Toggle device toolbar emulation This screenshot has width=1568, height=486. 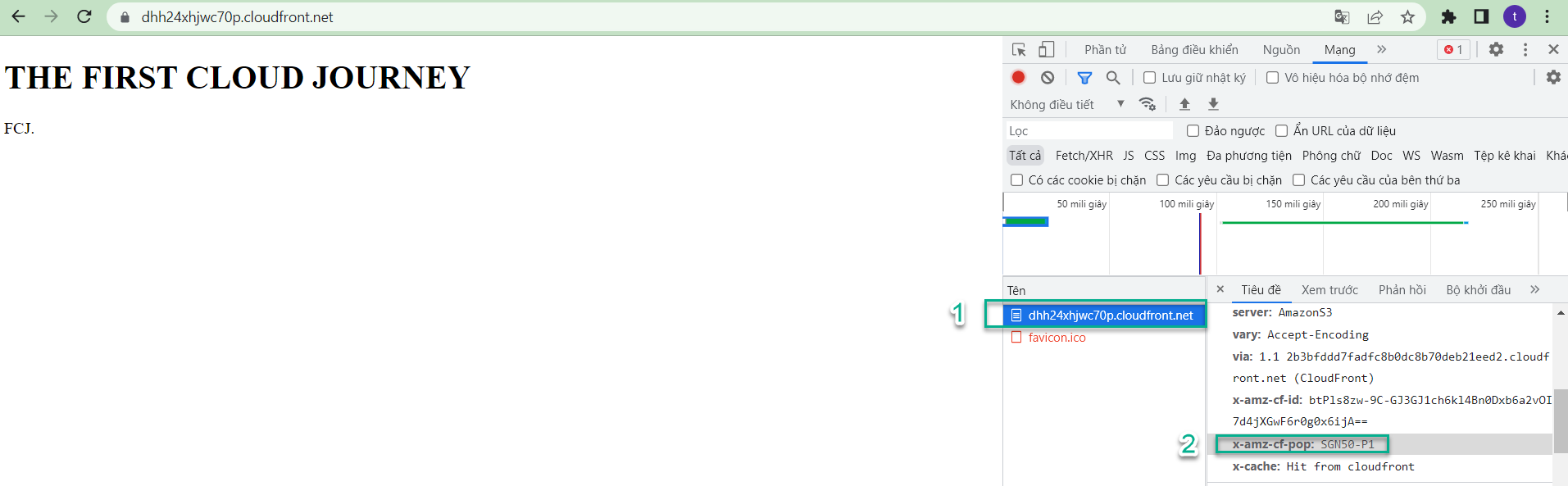click(1046, 50)
